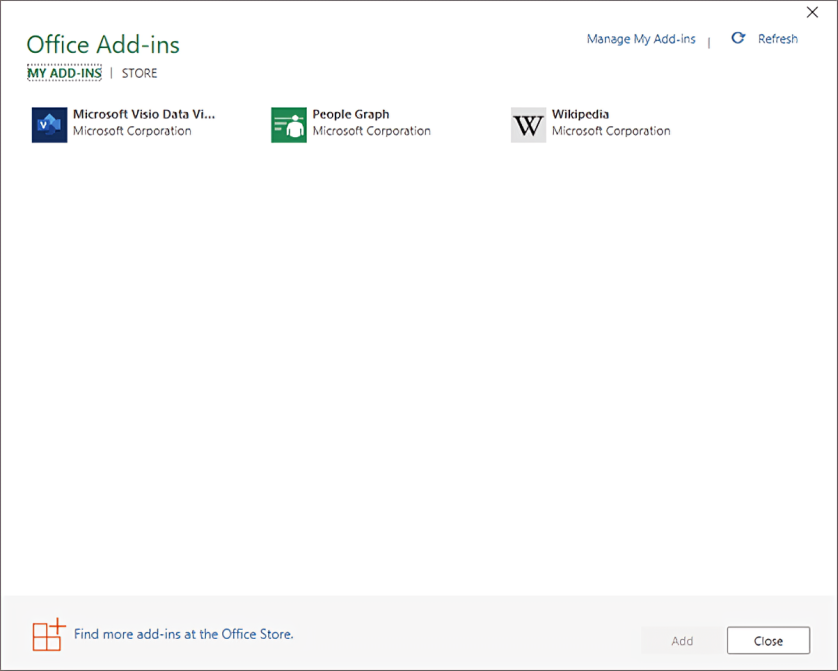This screenshot has width=838, height=671.
Task: Switch to the STORE tab
Action: pos(139,73)
